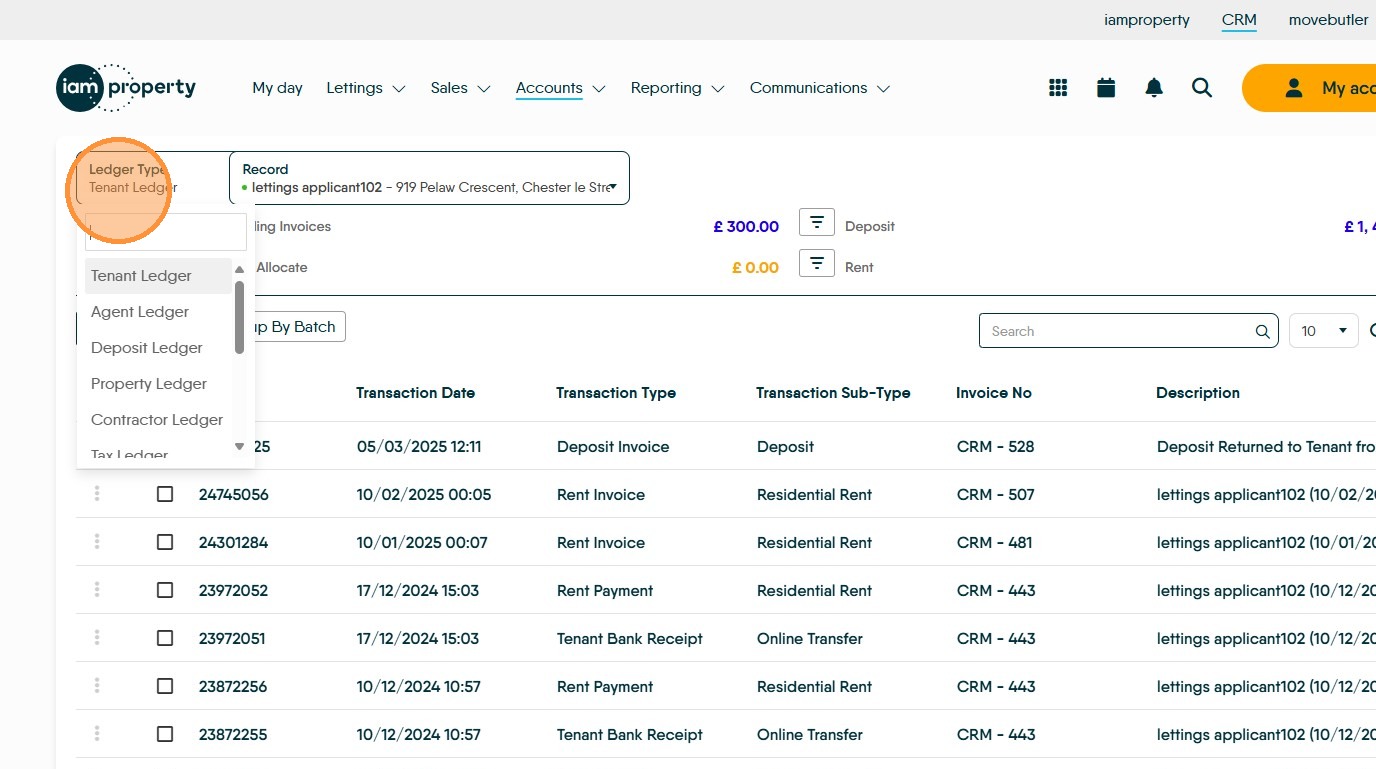Go to My day page
The width and height of the screenshot is (1376, 769).
(x=277, y=88)
